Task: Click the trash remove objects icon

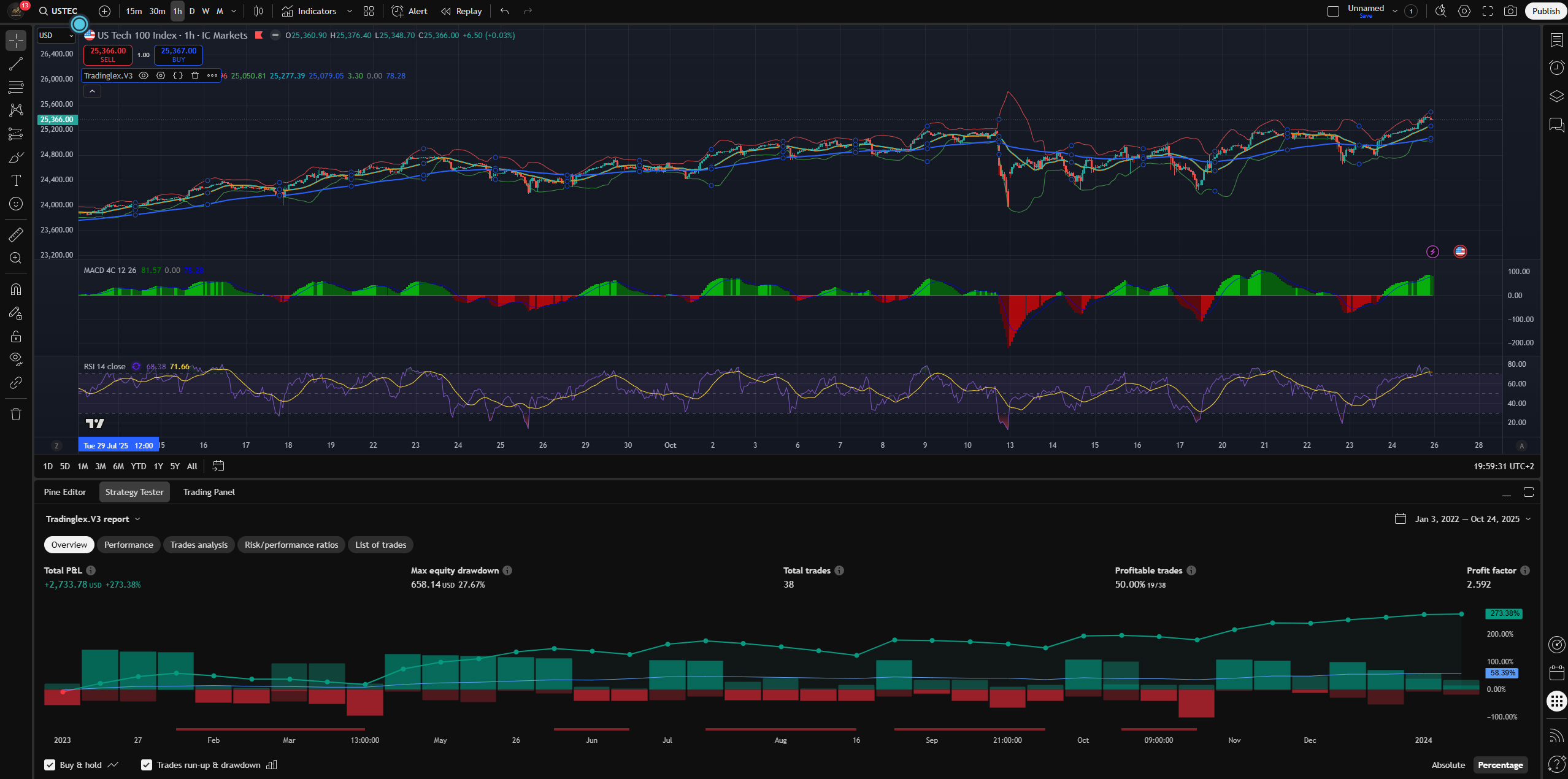Action: coord(16,414)
